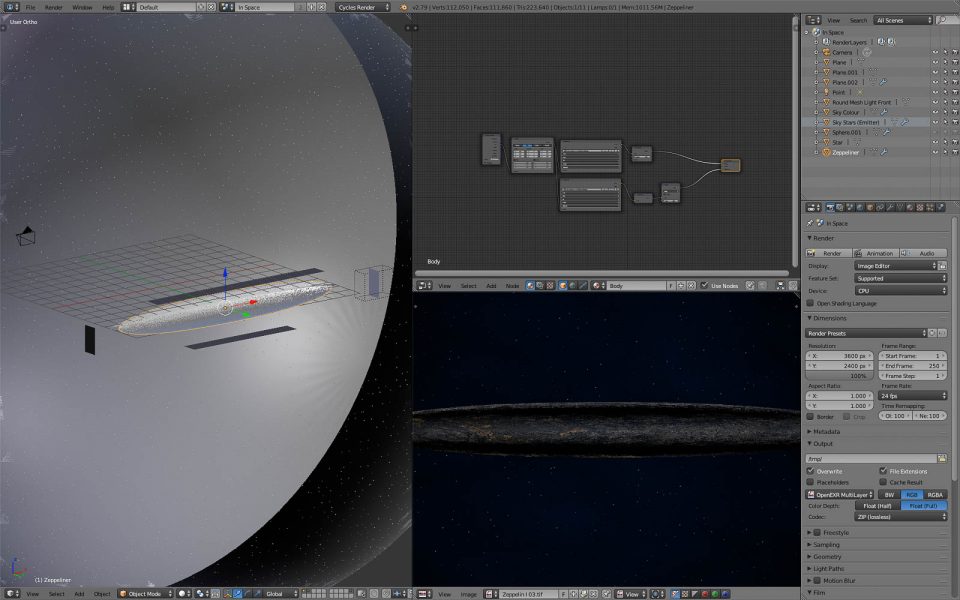Viewport: 960px width, 600px height.
Task: Click the output folder browse icon
Action: [942, 458]
